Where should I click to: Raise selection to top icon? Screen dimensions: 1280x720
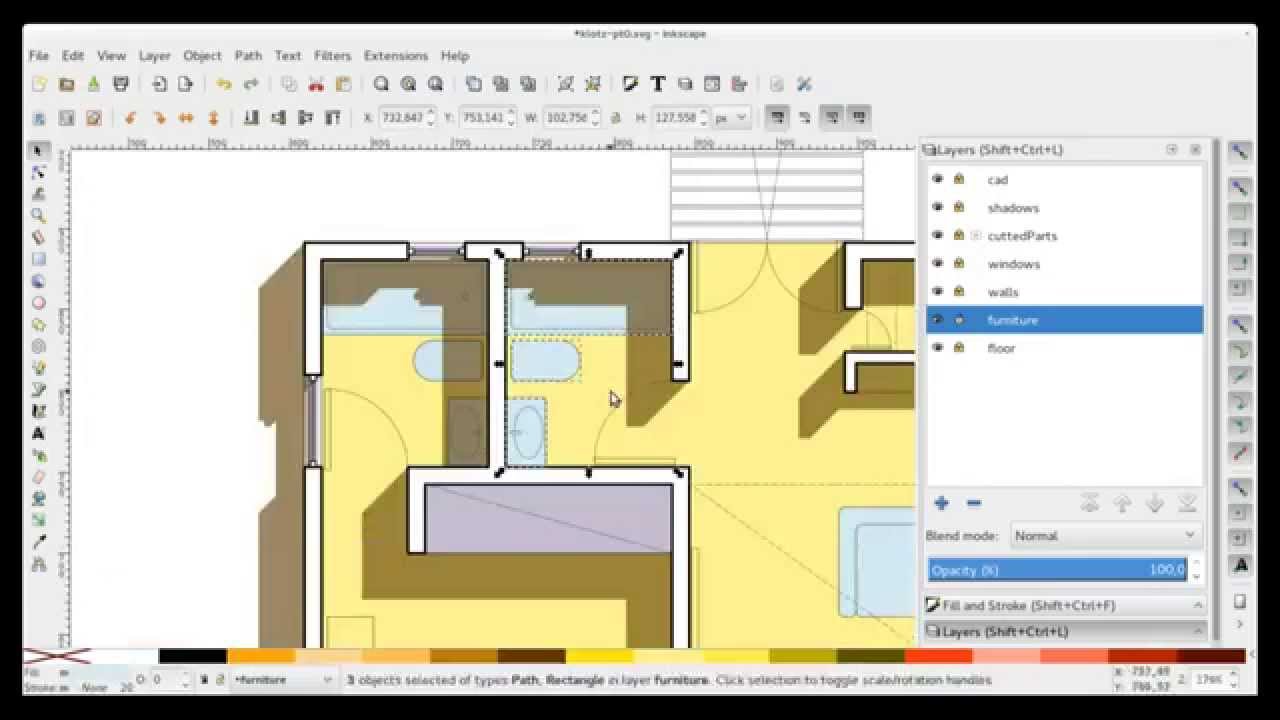coord(333,118)
